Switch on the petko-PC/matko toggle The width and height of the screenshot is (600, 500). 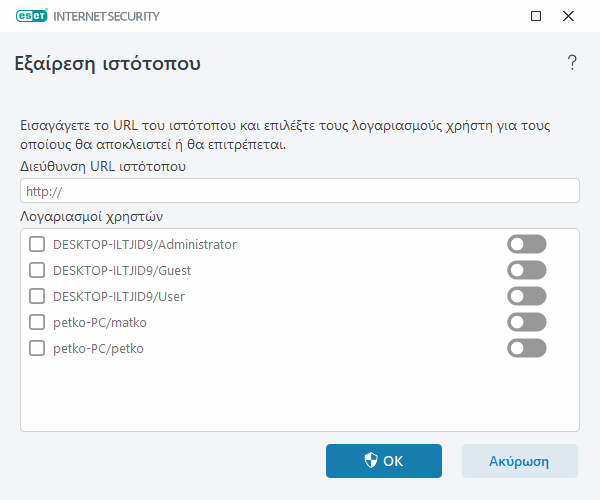coord(527,322)
